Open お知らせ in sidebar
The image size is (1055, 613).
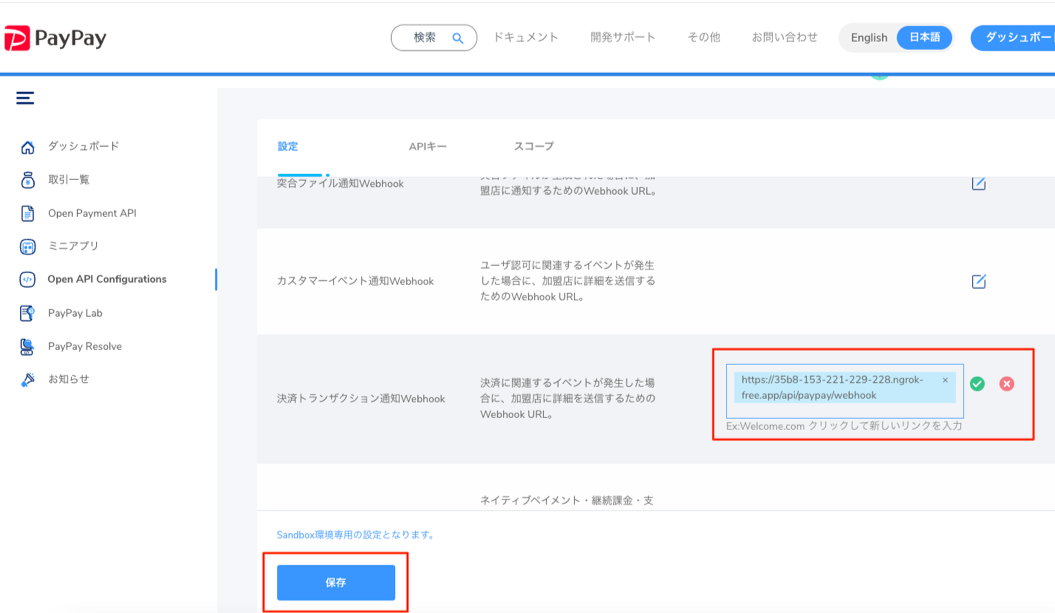coord(69,380)
